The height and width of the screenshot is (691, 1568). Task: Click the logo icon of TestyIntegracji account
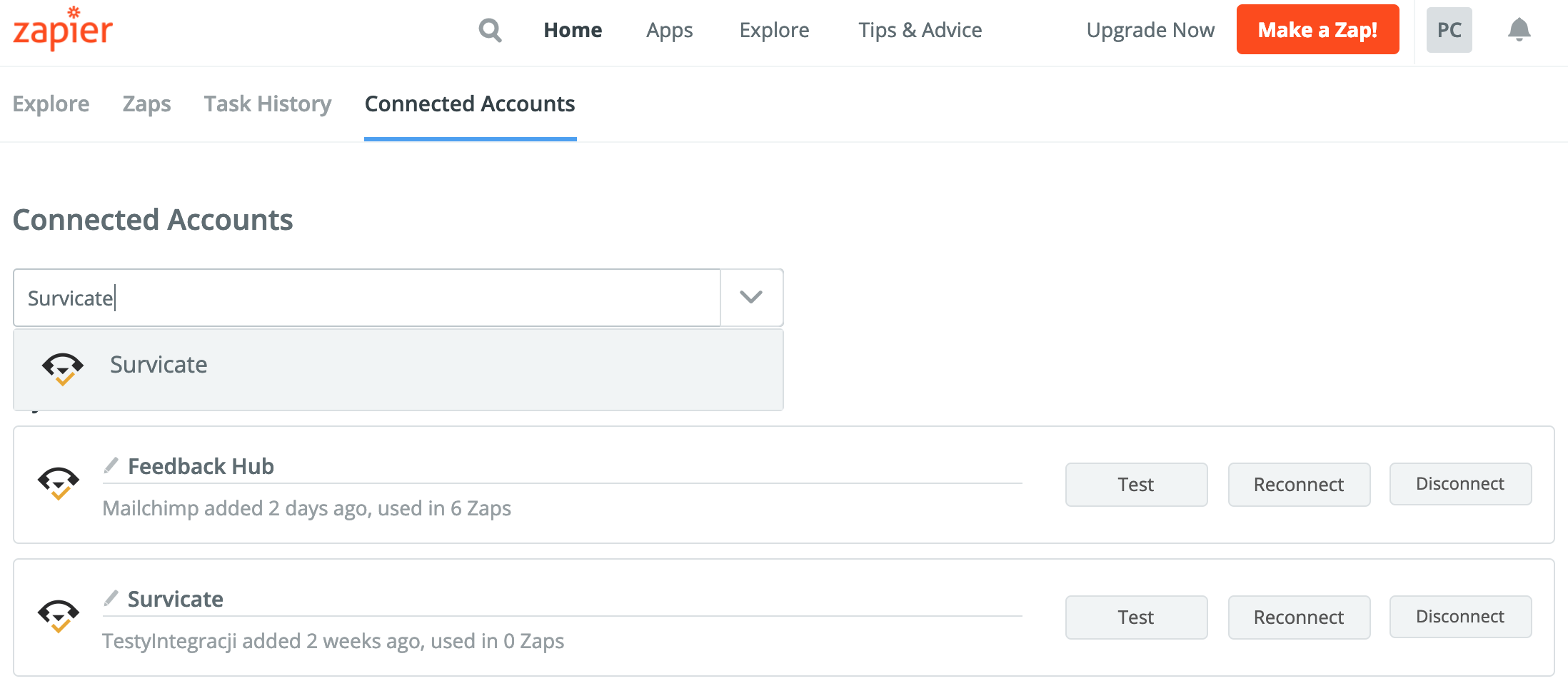point(59,616)
